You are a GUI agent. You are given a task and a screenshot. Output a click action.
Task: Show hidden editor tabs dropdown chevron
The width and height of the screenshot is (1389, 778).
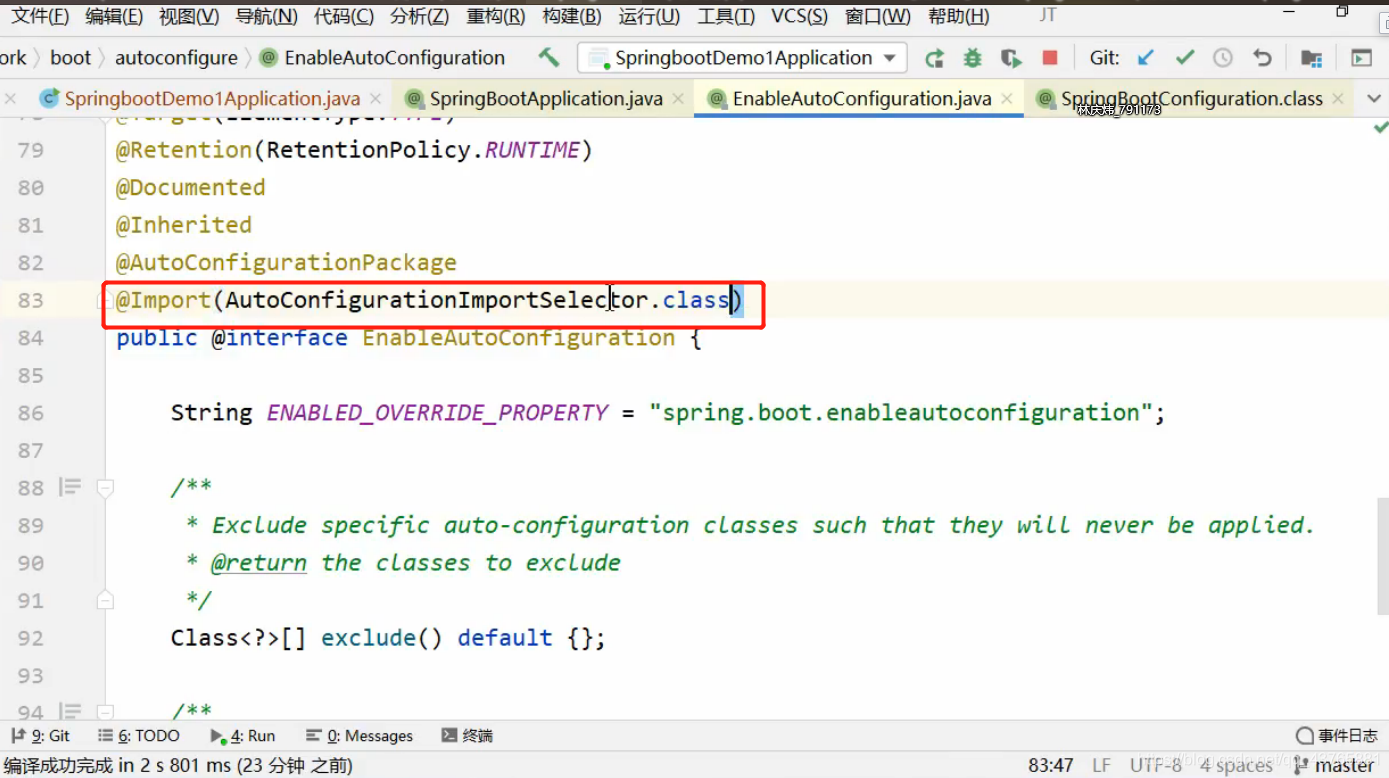[1373, 99]
